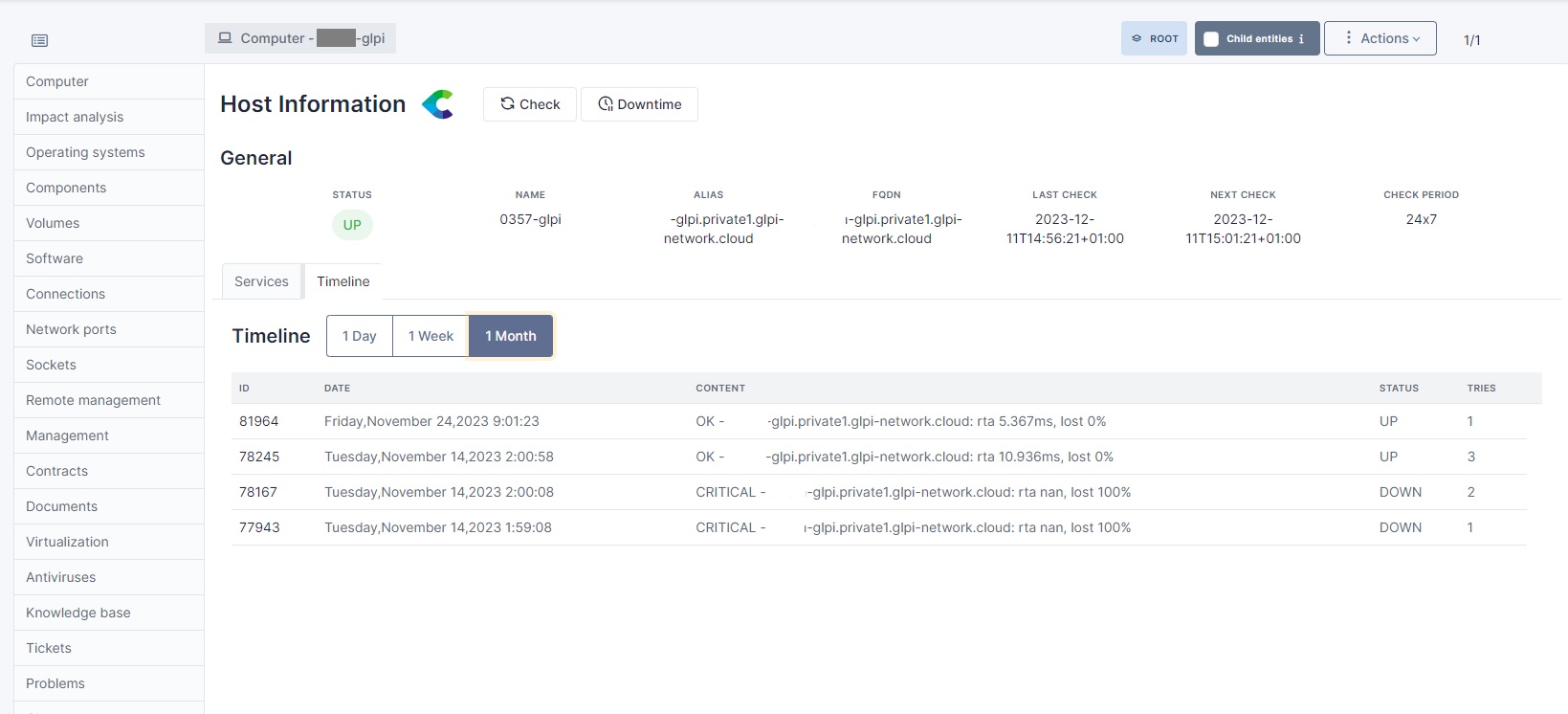Toggle the Child entities checkbox
1568x714 pixels.
(1211, 39)
